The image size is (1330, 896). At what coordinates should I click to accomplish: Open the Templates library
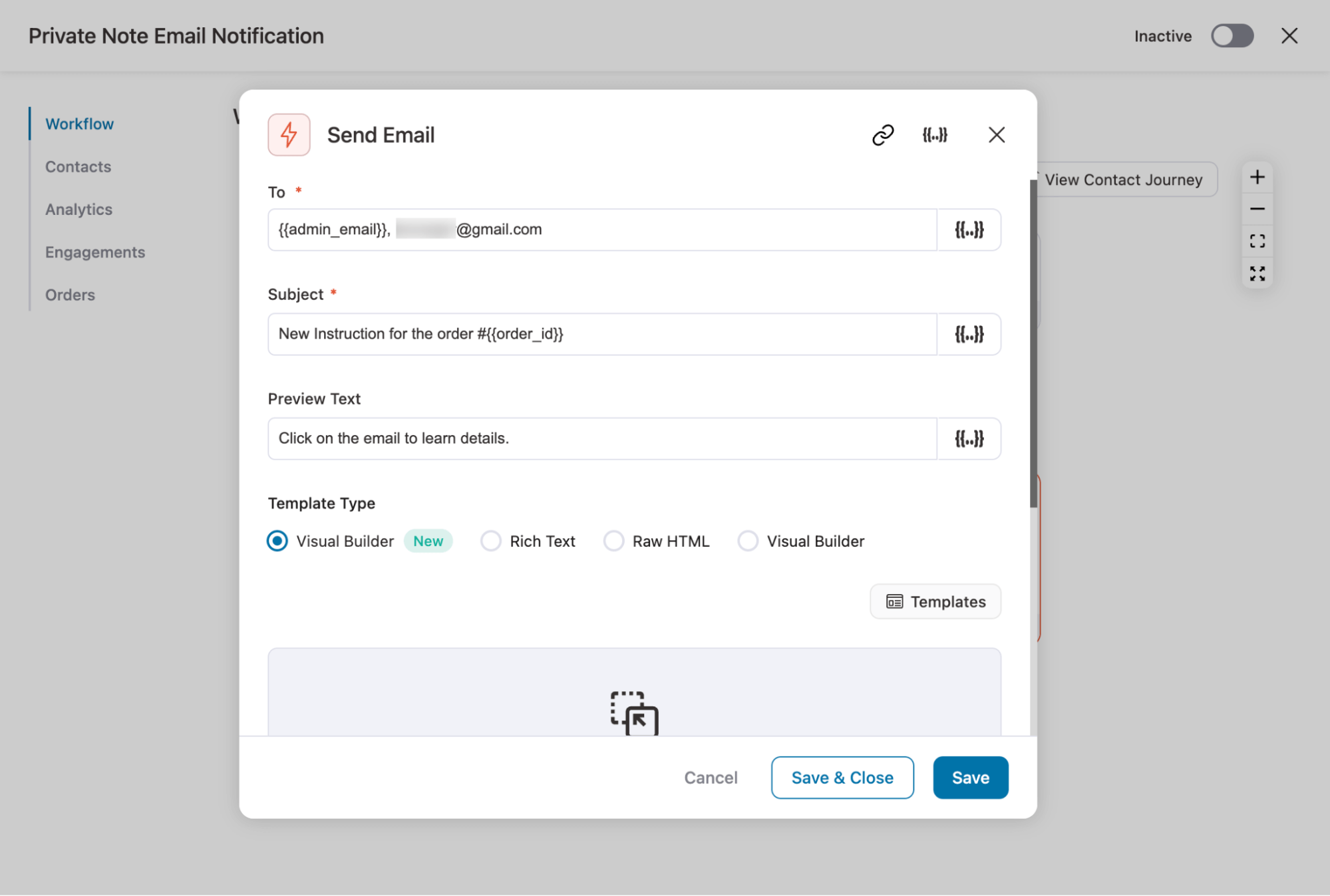(x=935, y=601)
